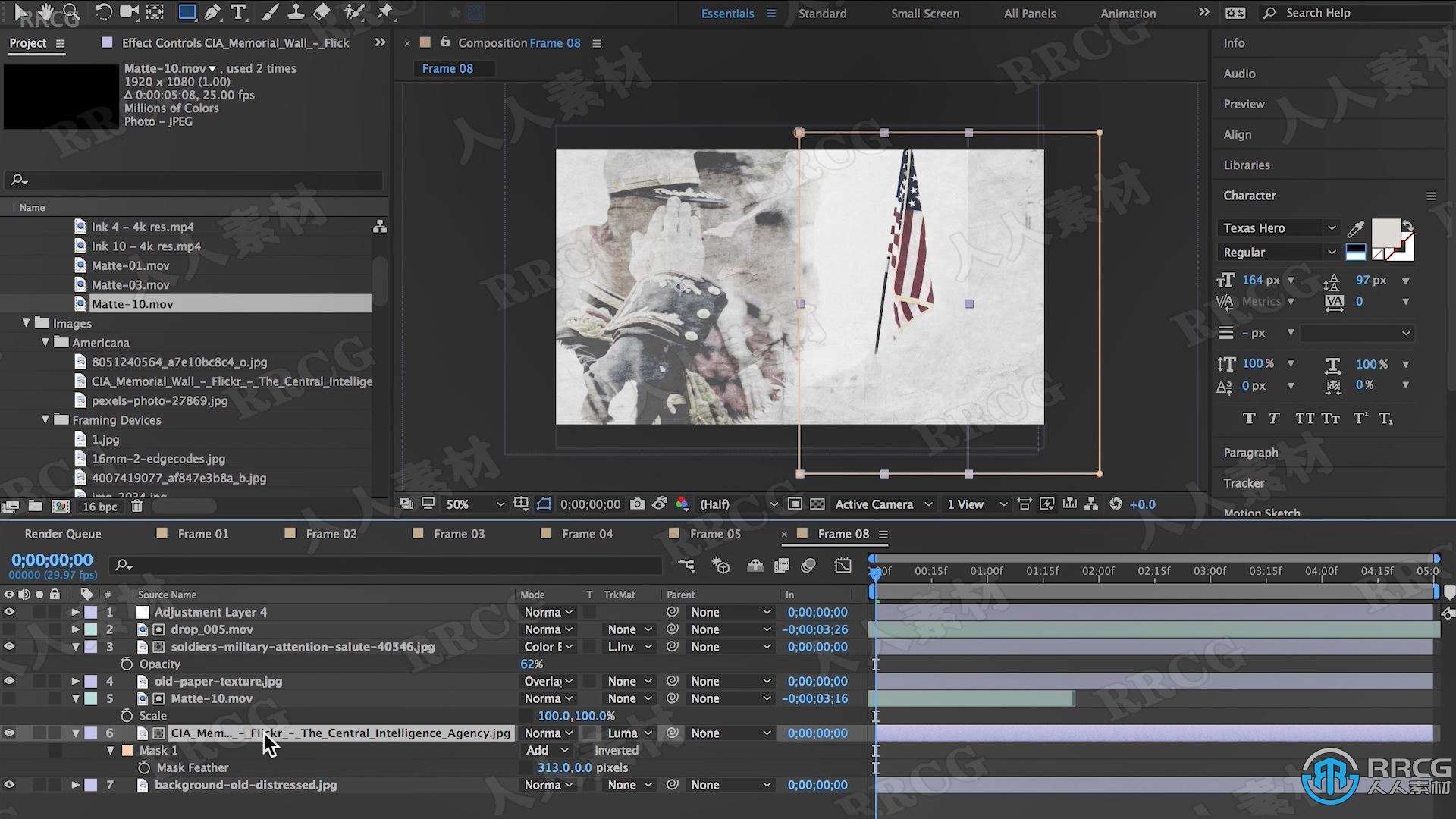Select the Rotation tool
The image size is (1456, 819).
pos(103,12)
